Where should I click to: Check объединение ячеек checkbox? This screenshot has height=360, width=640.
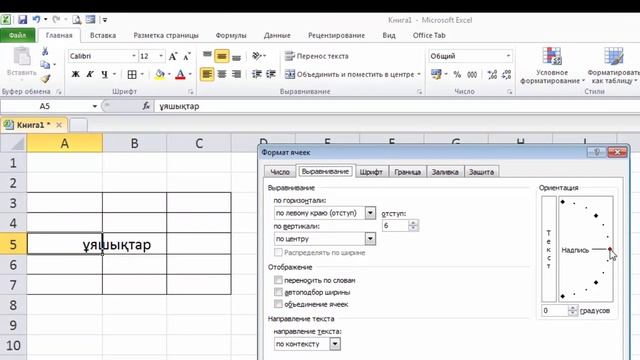(x=278, y=304)
